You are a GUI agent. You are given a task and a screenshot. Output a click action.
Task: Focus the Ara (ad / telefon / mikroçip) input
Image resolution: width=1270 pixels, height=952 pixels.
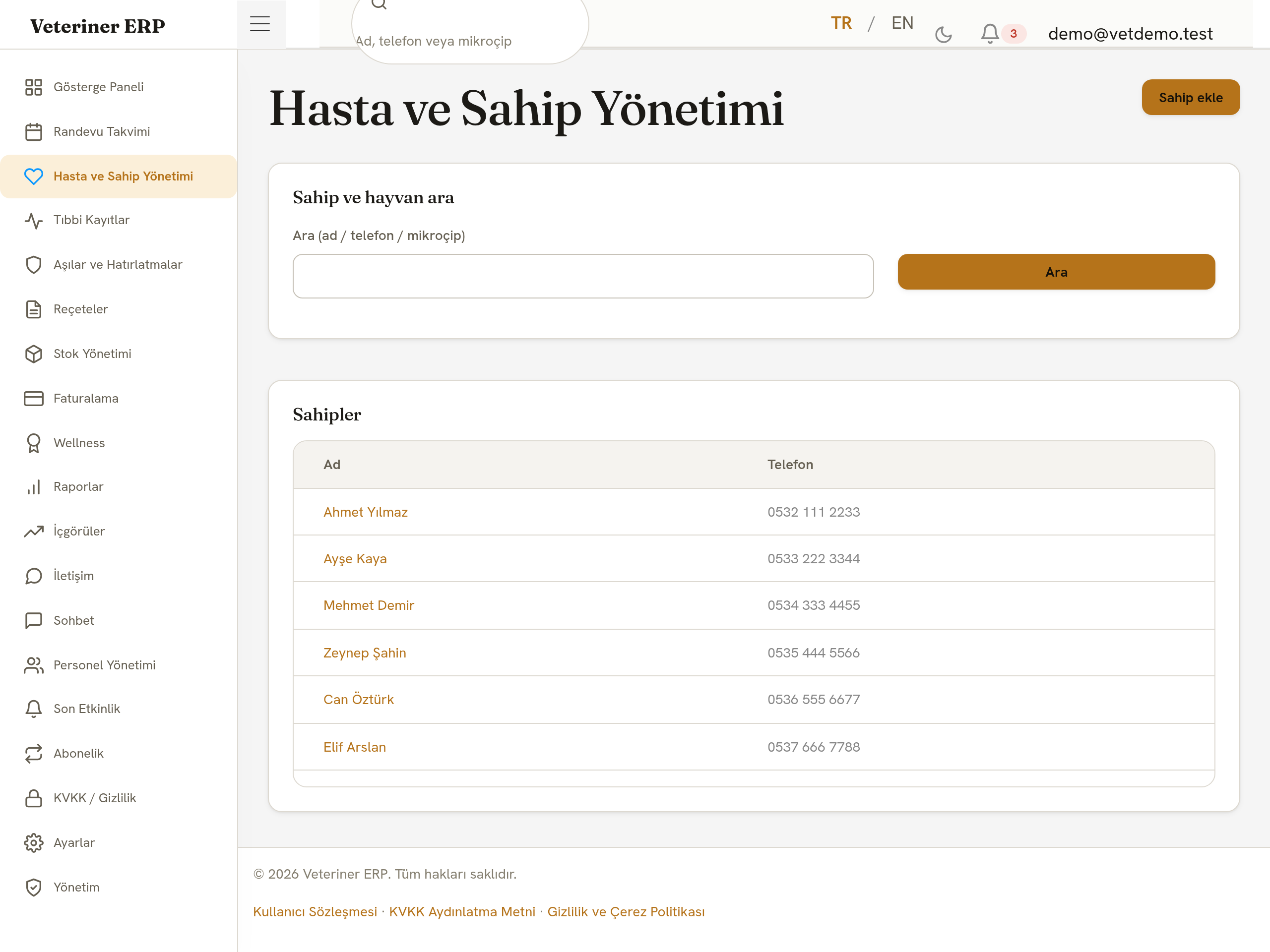click(583, 276)
